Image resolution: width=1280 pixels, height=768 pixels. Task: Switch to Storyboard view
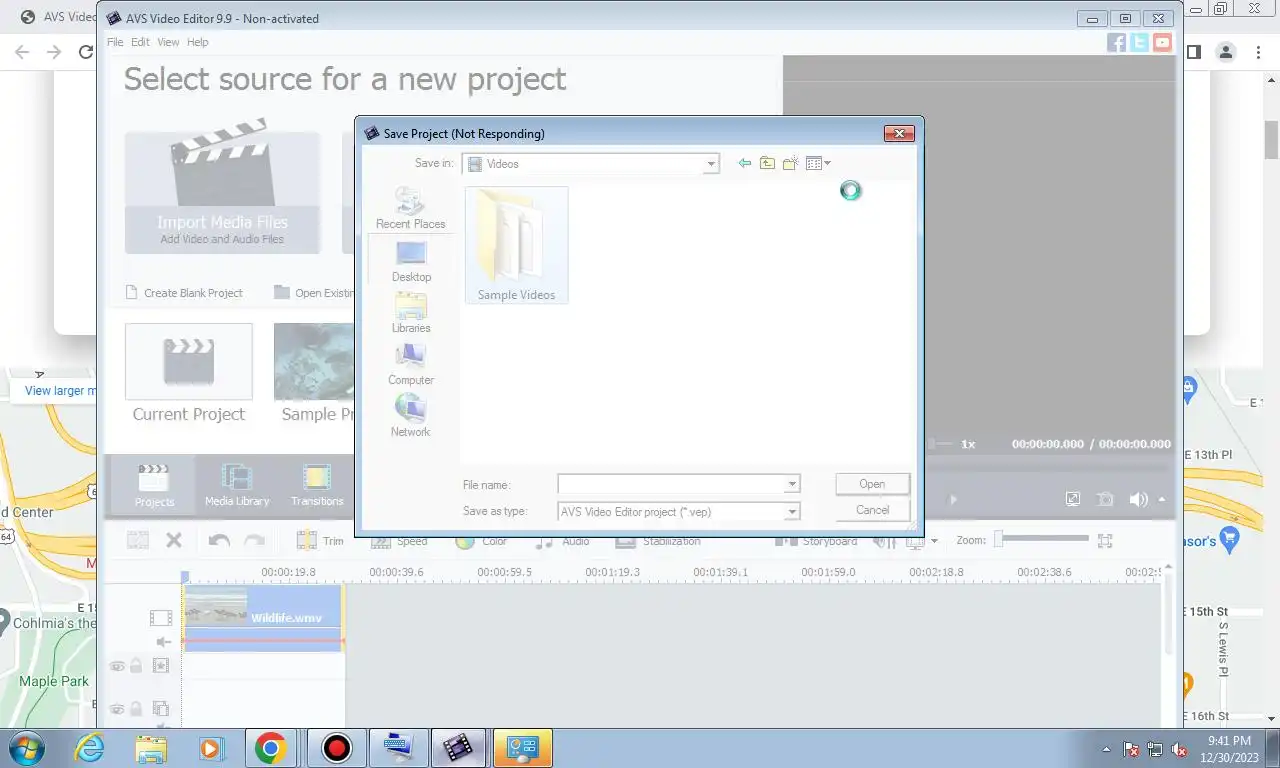click(816, 541)
